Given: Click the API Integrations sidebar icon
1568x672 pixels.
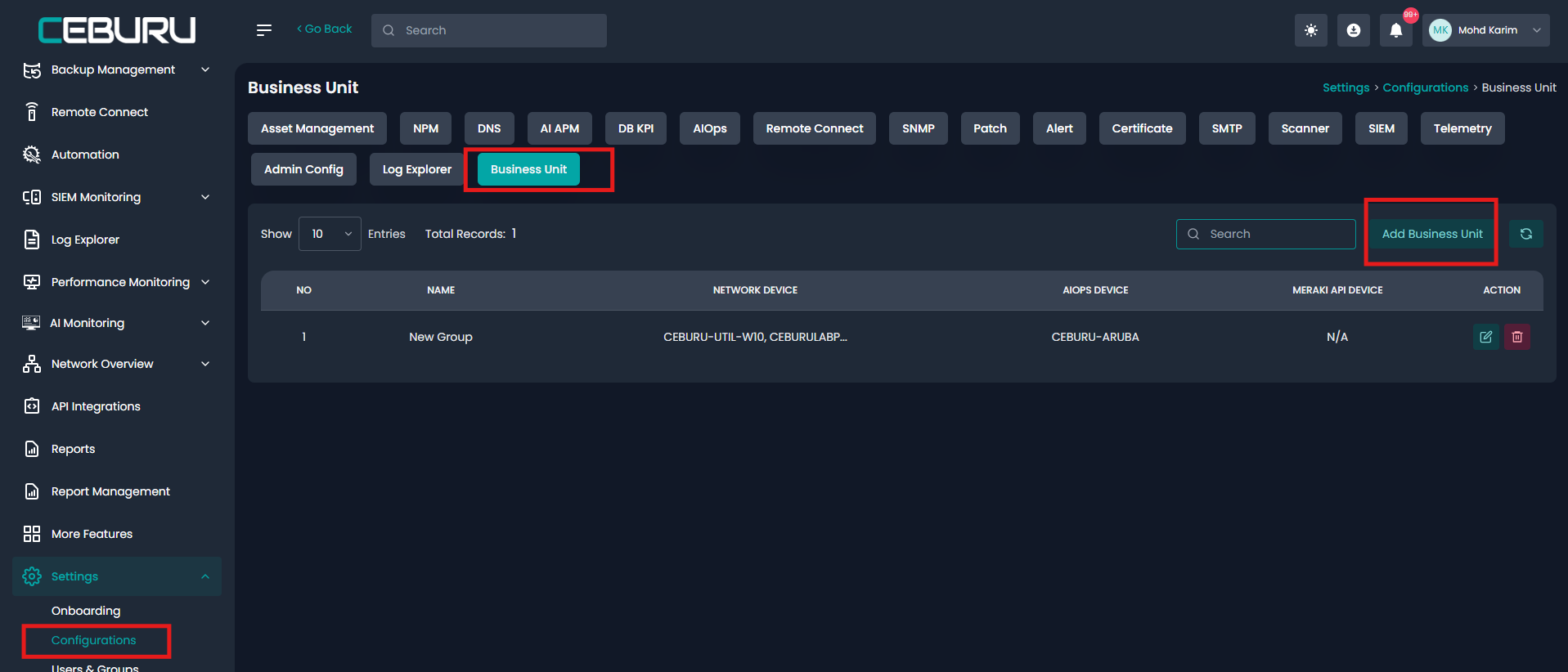Looking at the screenshot, I should pos(32,406).
